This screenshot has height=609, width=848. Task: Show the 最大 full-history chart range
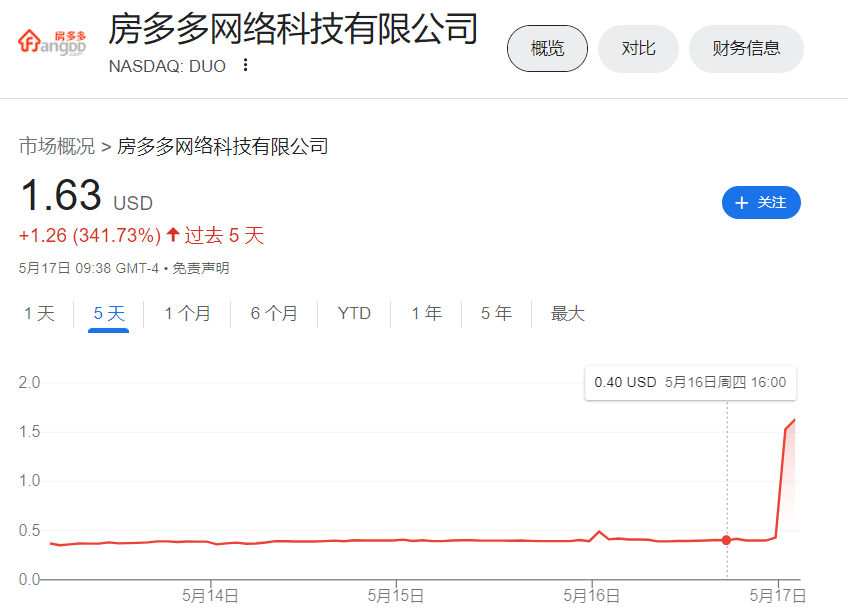[567, 313]
